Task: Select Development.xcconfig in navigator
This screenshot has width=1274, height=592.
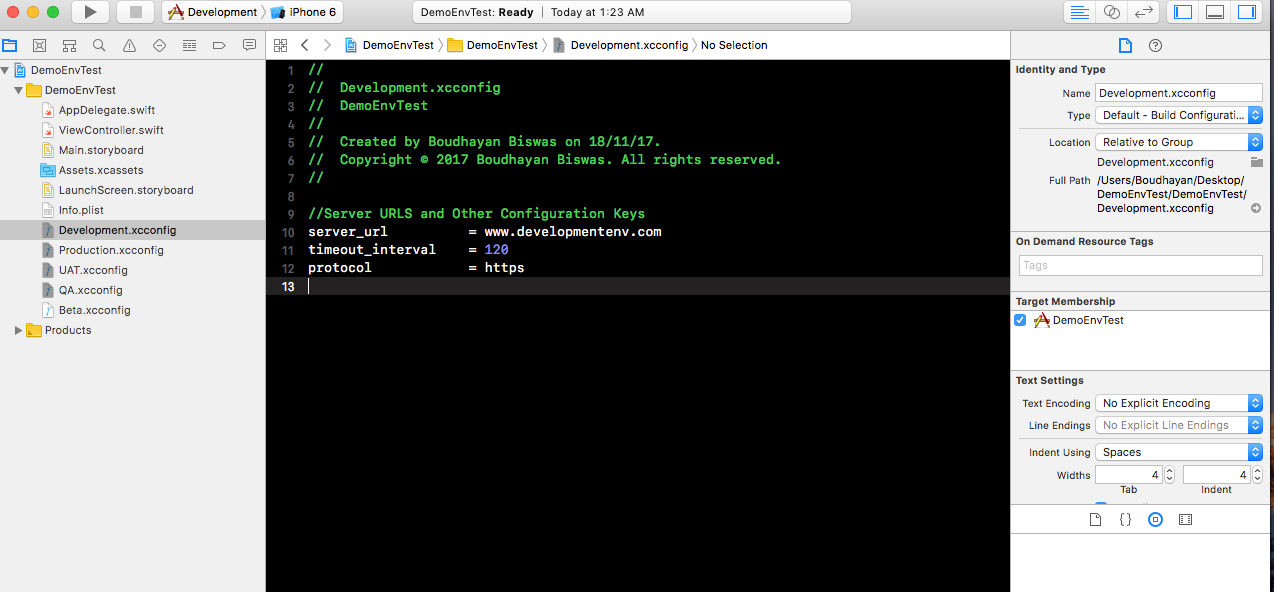Action: (132, 230)
